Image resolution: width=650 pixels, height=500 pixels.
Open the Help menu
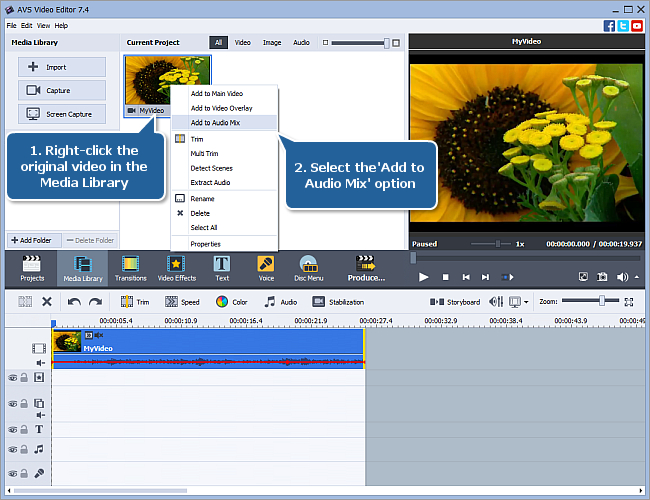point(61,26)
